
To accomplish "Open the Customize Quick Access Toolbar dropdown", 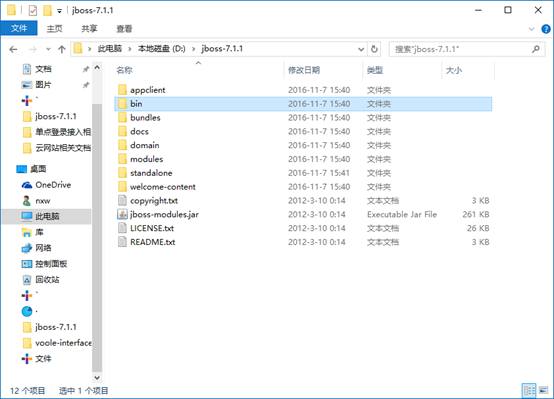I will [59, 11].
